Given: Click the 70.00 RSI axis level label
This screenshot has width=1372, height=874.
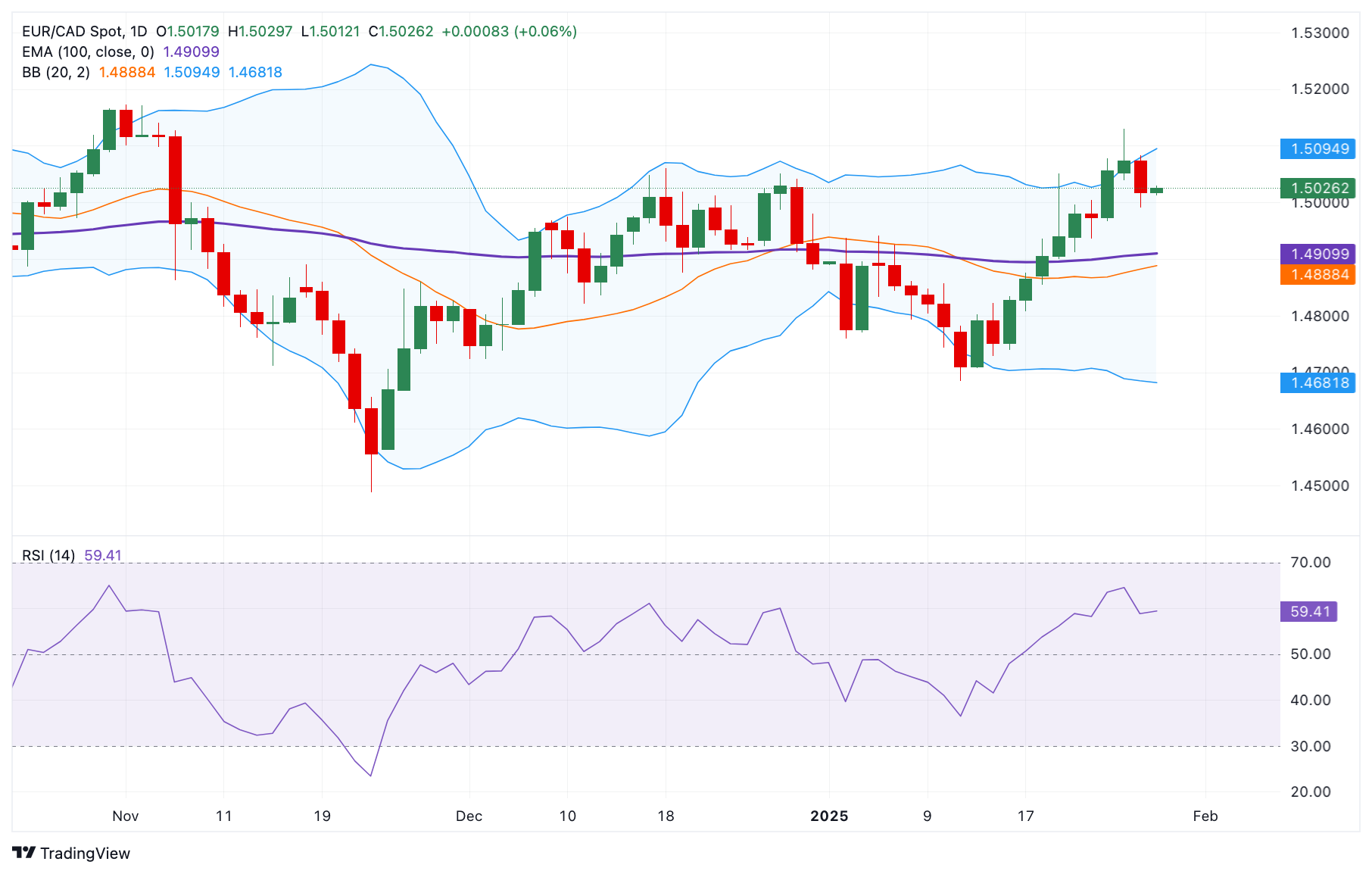Looking at the screenshot, I should [x=1311, y=563].
